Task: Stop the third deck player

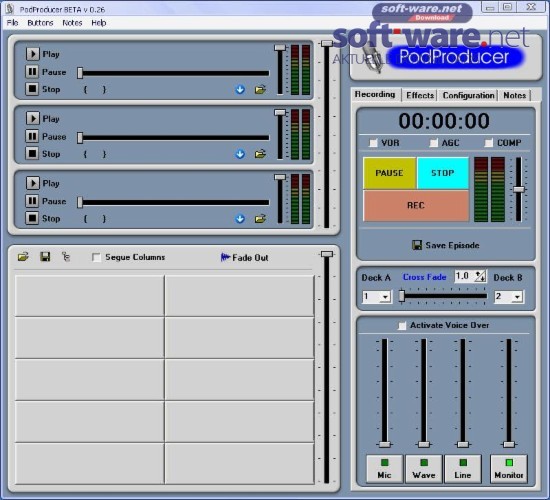Action: point(32,218)
